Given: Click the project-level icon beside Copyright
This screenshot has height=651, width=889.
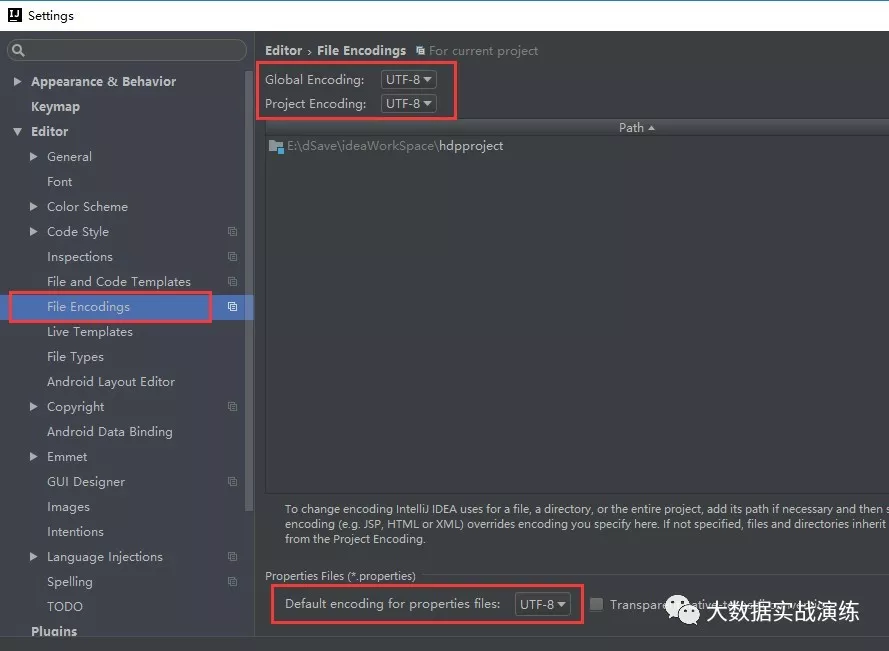Looking at the screenshot, I should point(232,407).
